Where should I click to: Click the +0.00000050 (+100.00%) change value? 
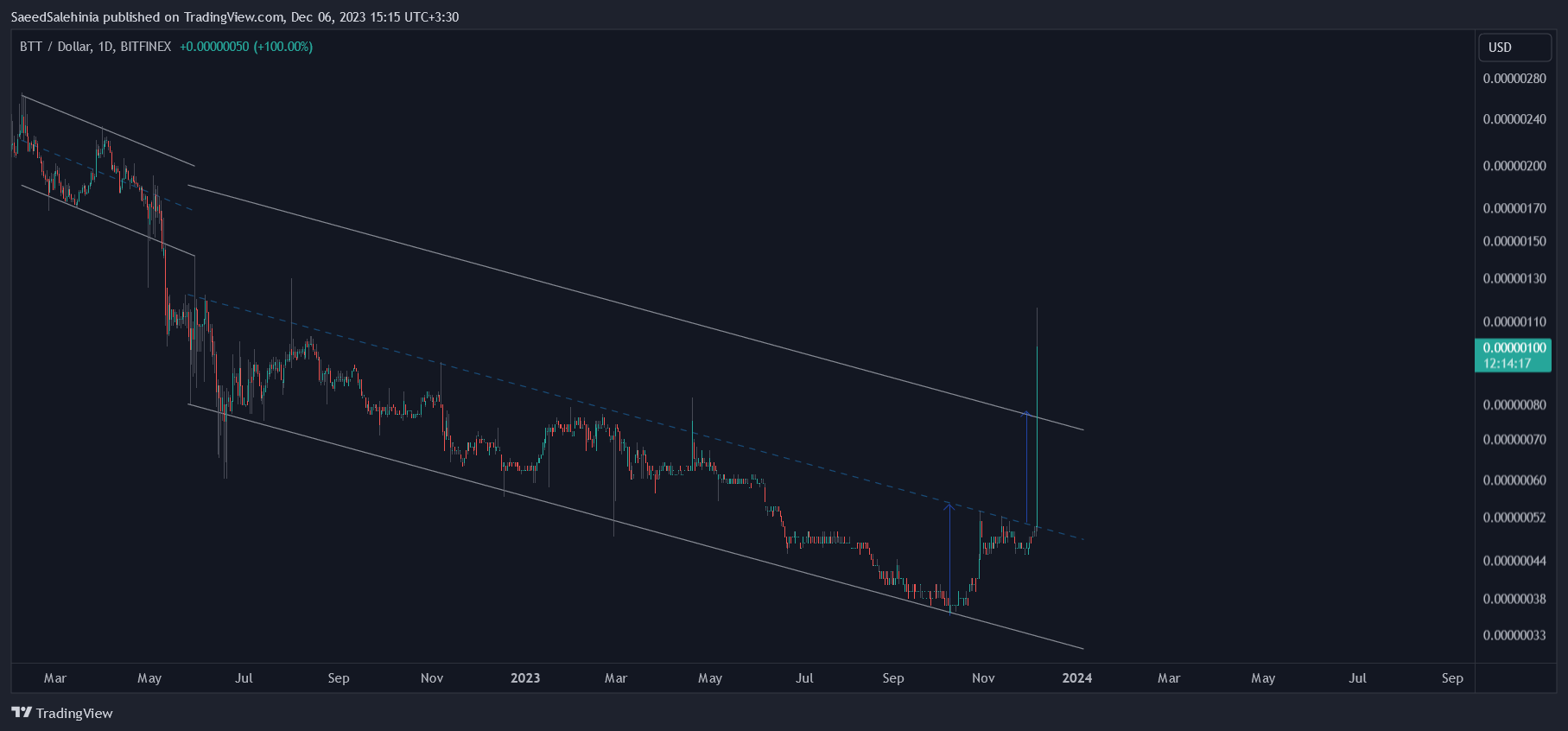pos(246,47)
